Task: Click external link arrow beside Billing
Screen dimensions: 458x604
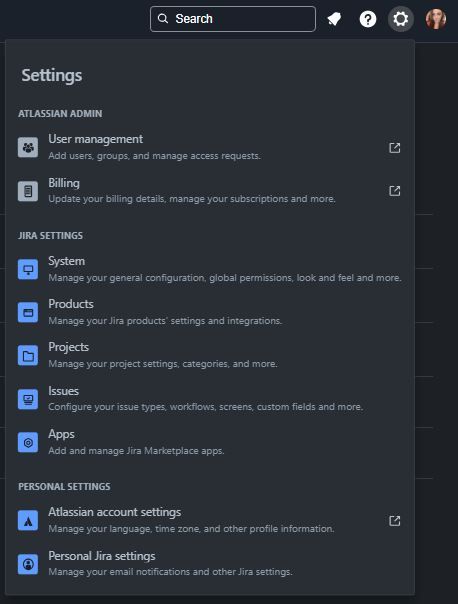Action: point(394,191)
